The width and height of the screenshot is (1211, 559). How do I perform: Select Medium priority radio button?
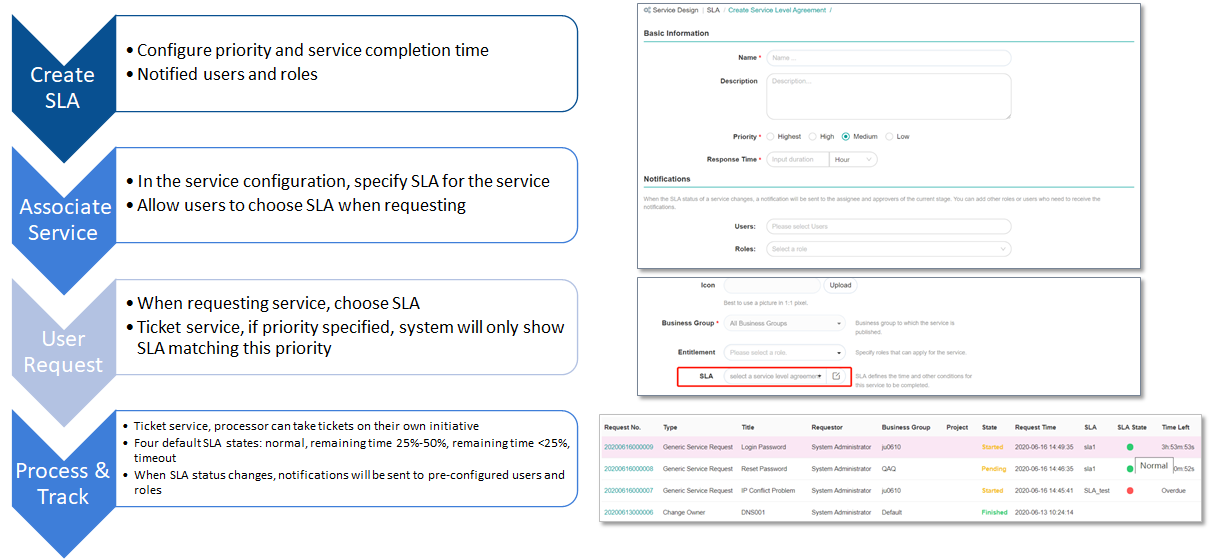[846, 136]
